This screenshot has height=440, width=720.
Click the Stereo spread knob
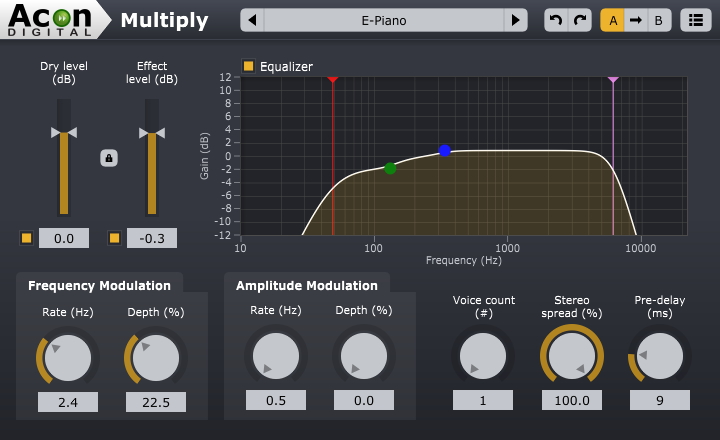coord(572,356)
